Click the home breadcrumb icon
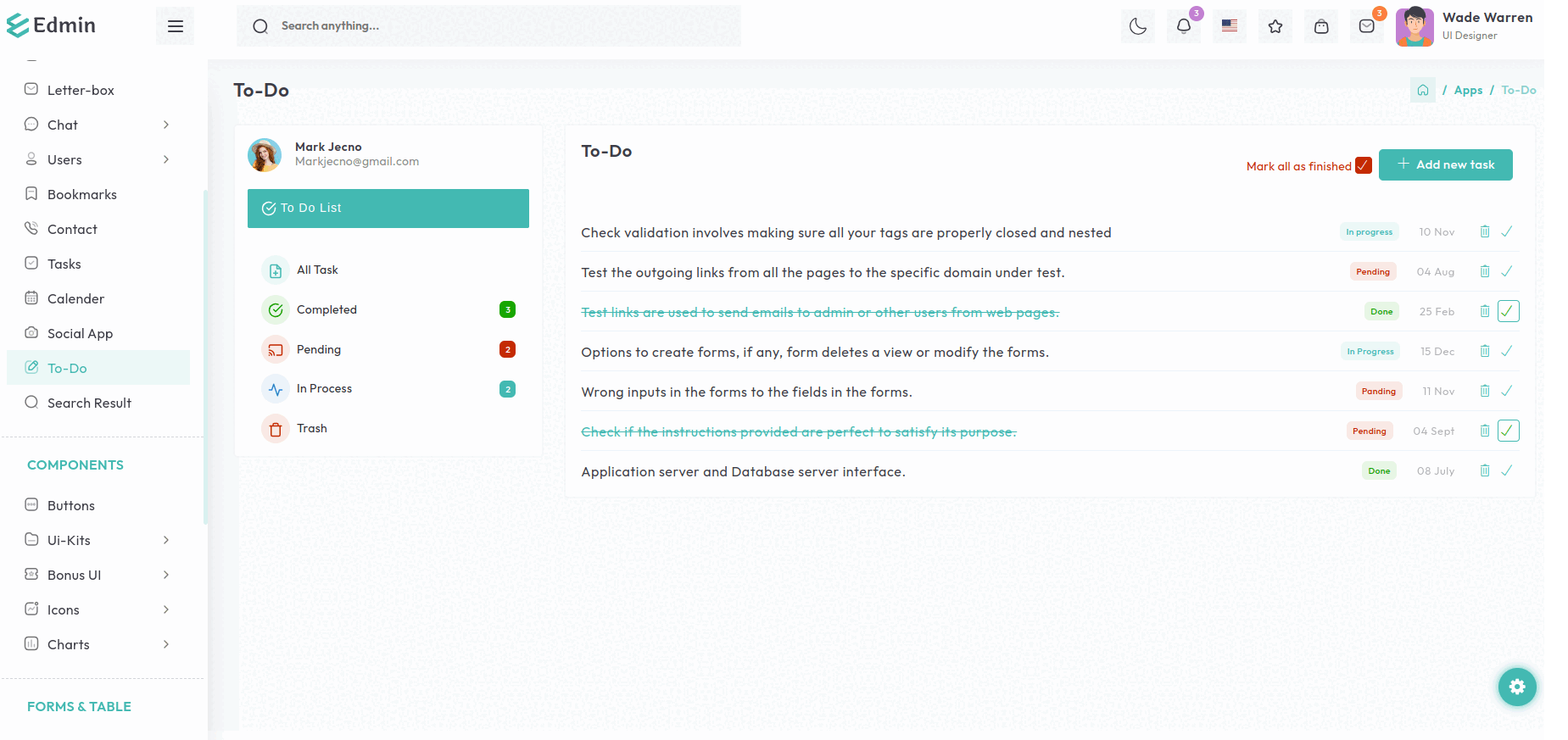This screenshot has width=1568, height=740. point(1422,90)
